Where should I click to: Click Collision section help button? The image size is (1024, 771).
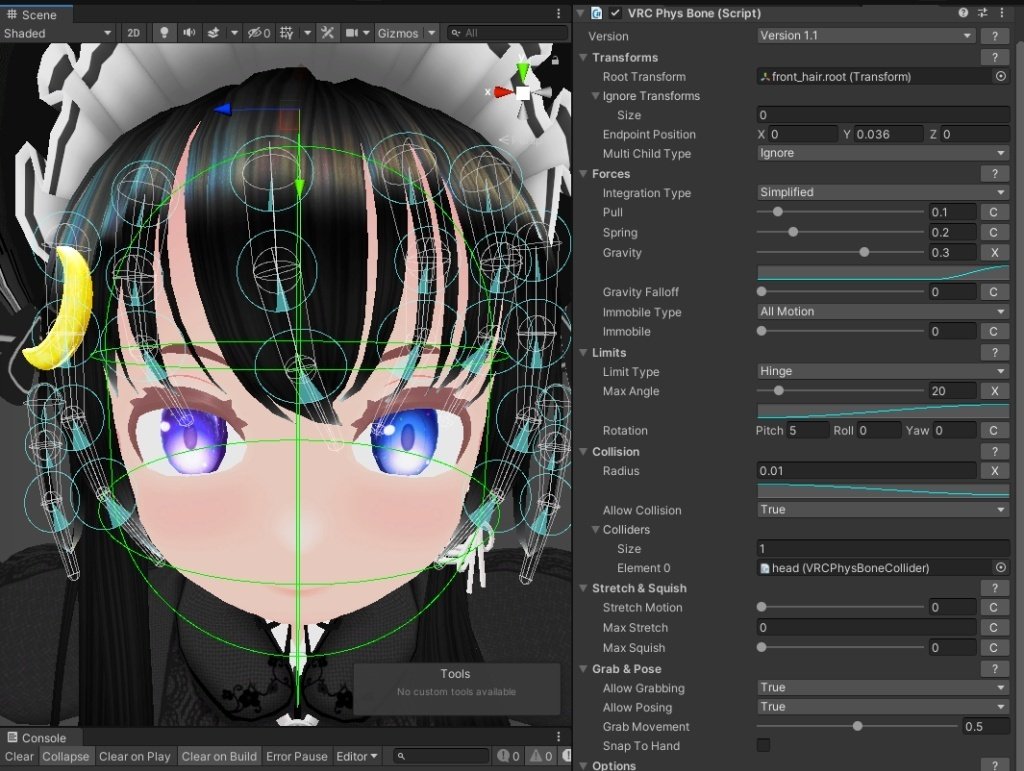pyautogui.click(x=995, y=452)
